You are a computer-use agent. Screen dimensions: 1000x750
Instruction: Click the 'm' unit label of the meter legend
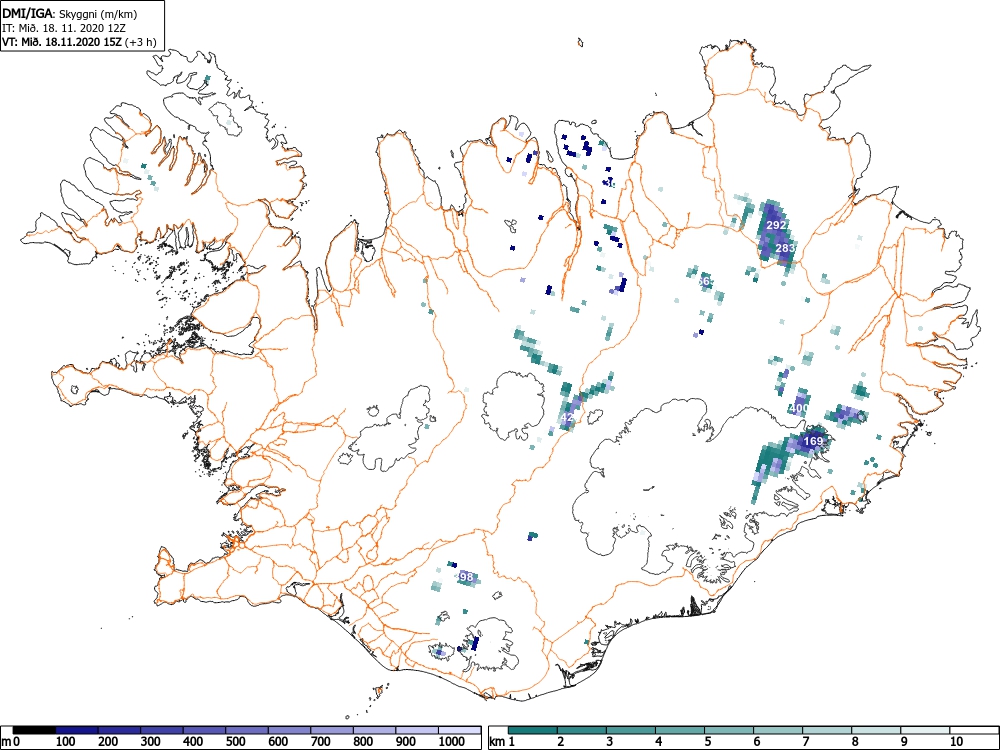[x=6, y=742]
